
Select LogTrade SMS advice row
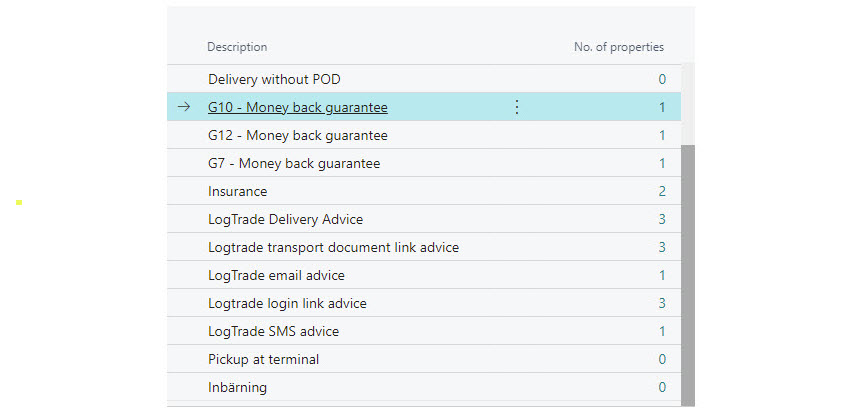(424, 332)
